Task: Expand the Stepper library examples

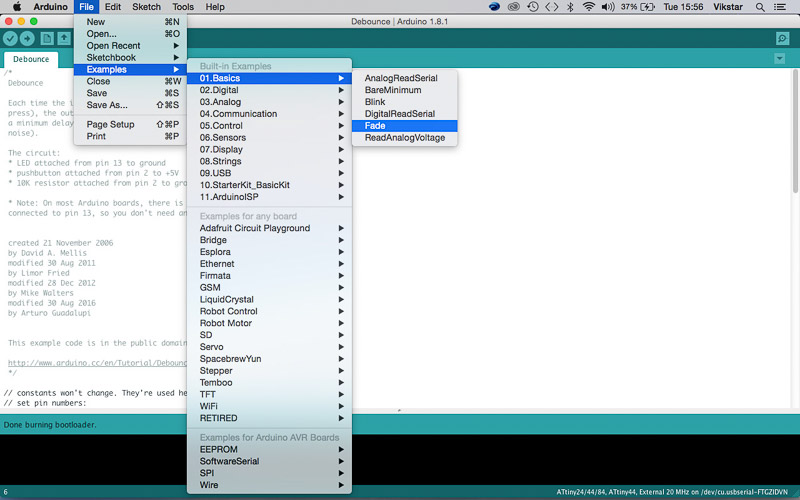Action: [269, 370]
